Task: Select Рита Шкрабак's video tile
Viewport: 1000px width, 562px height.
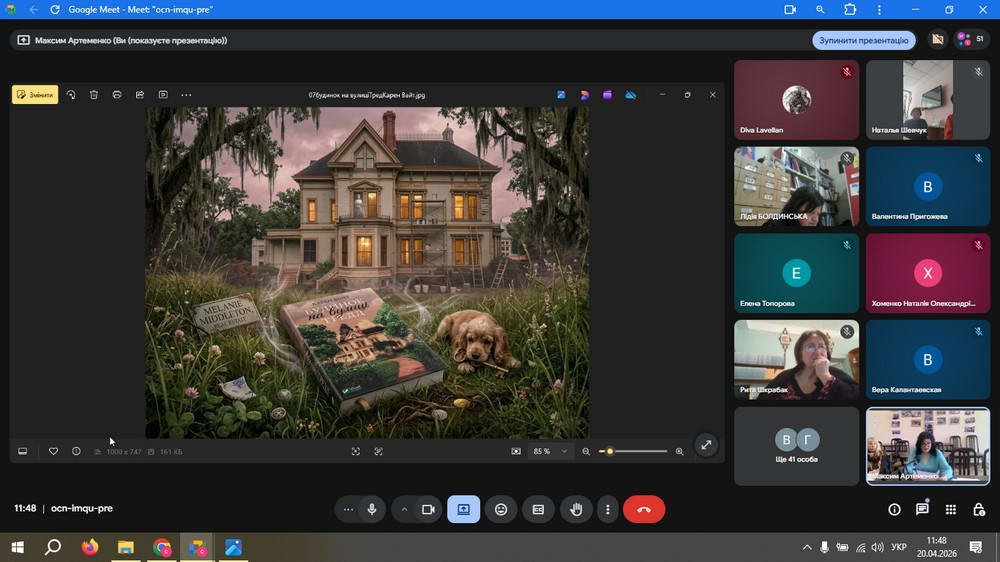Action: pyautogui.click(x=796, y=359)
